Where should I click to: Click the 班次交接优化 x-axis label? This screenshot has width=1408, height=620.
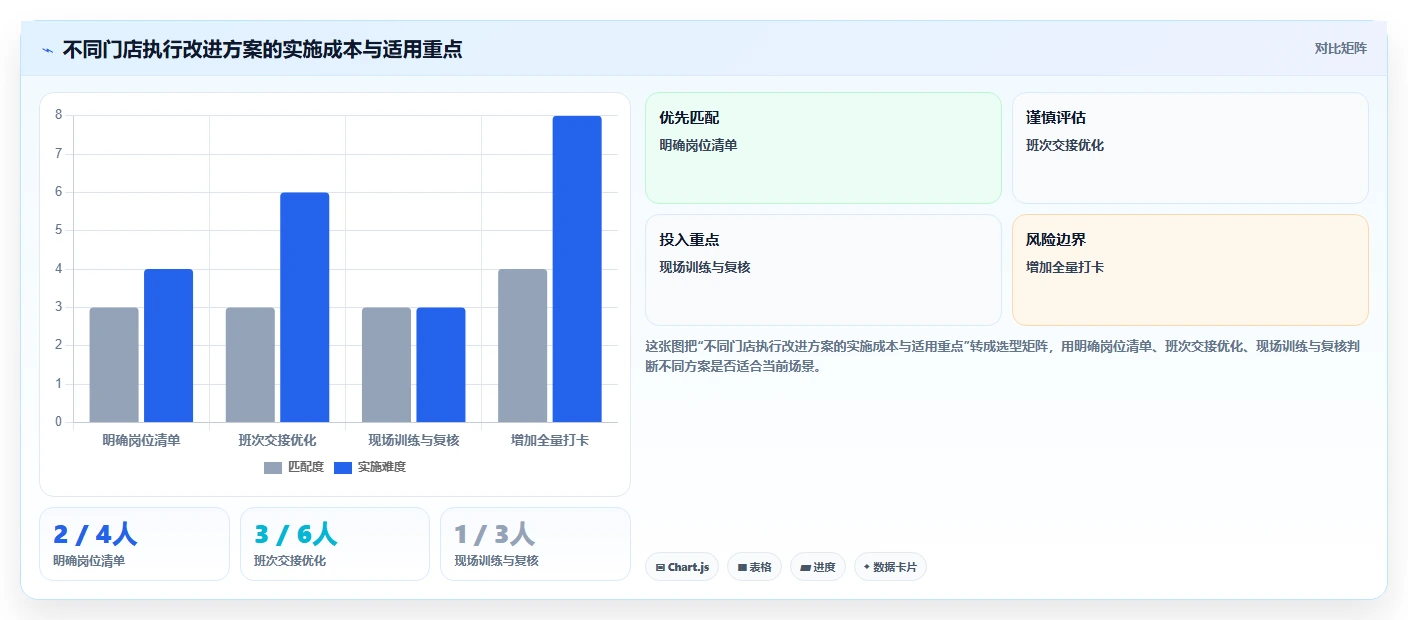point(278,440)
